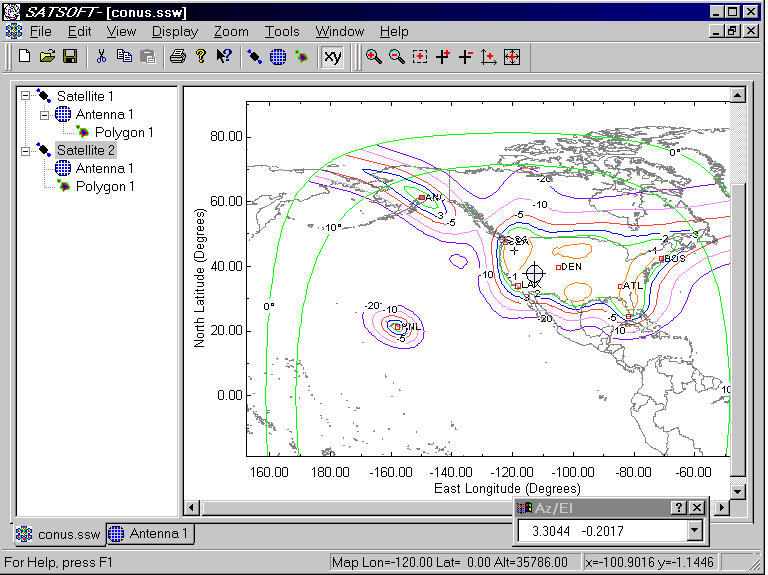Click the vertical scrollbar up arrow

738,95
